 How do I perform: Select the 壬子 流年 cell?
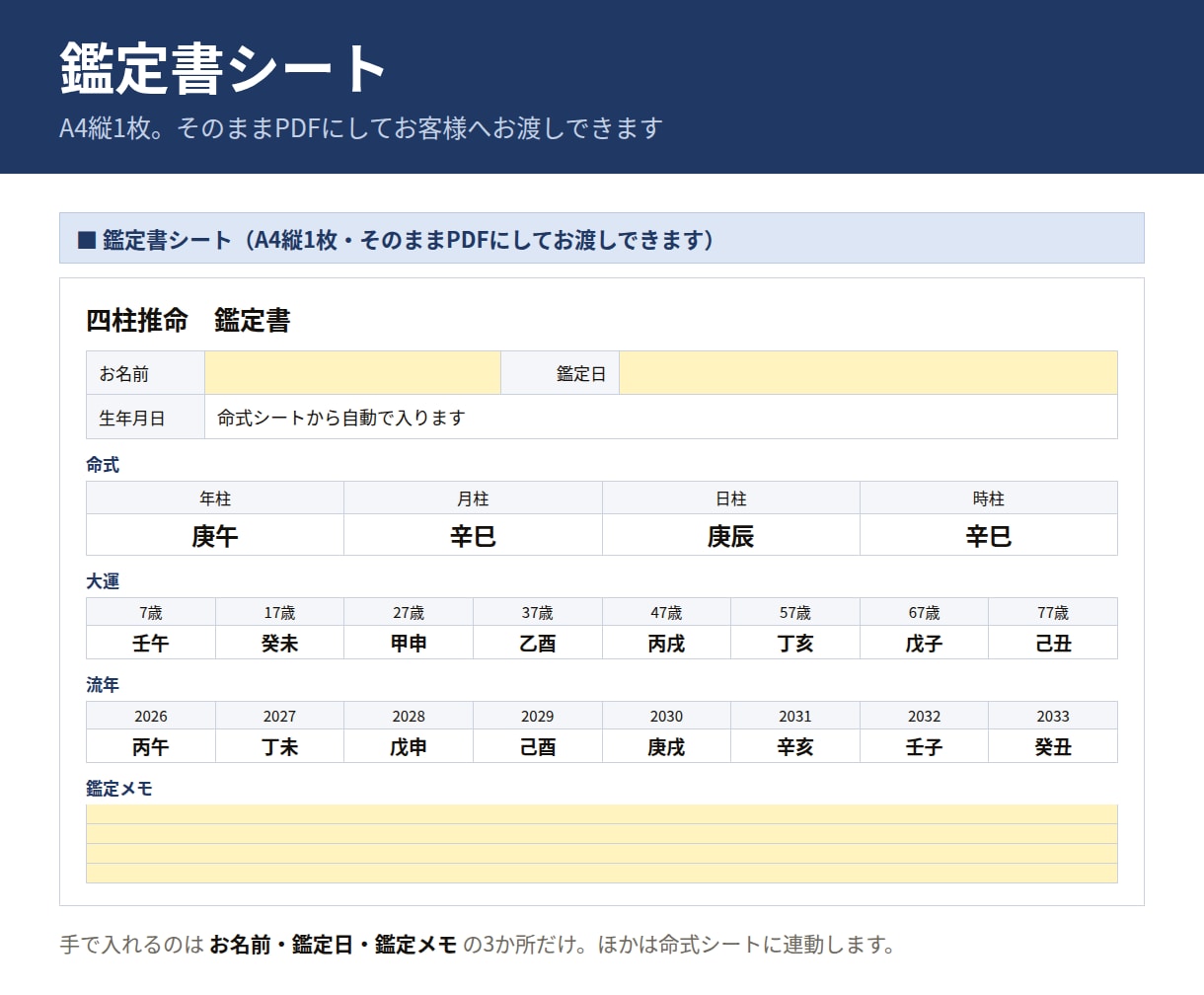coord(925,746)
